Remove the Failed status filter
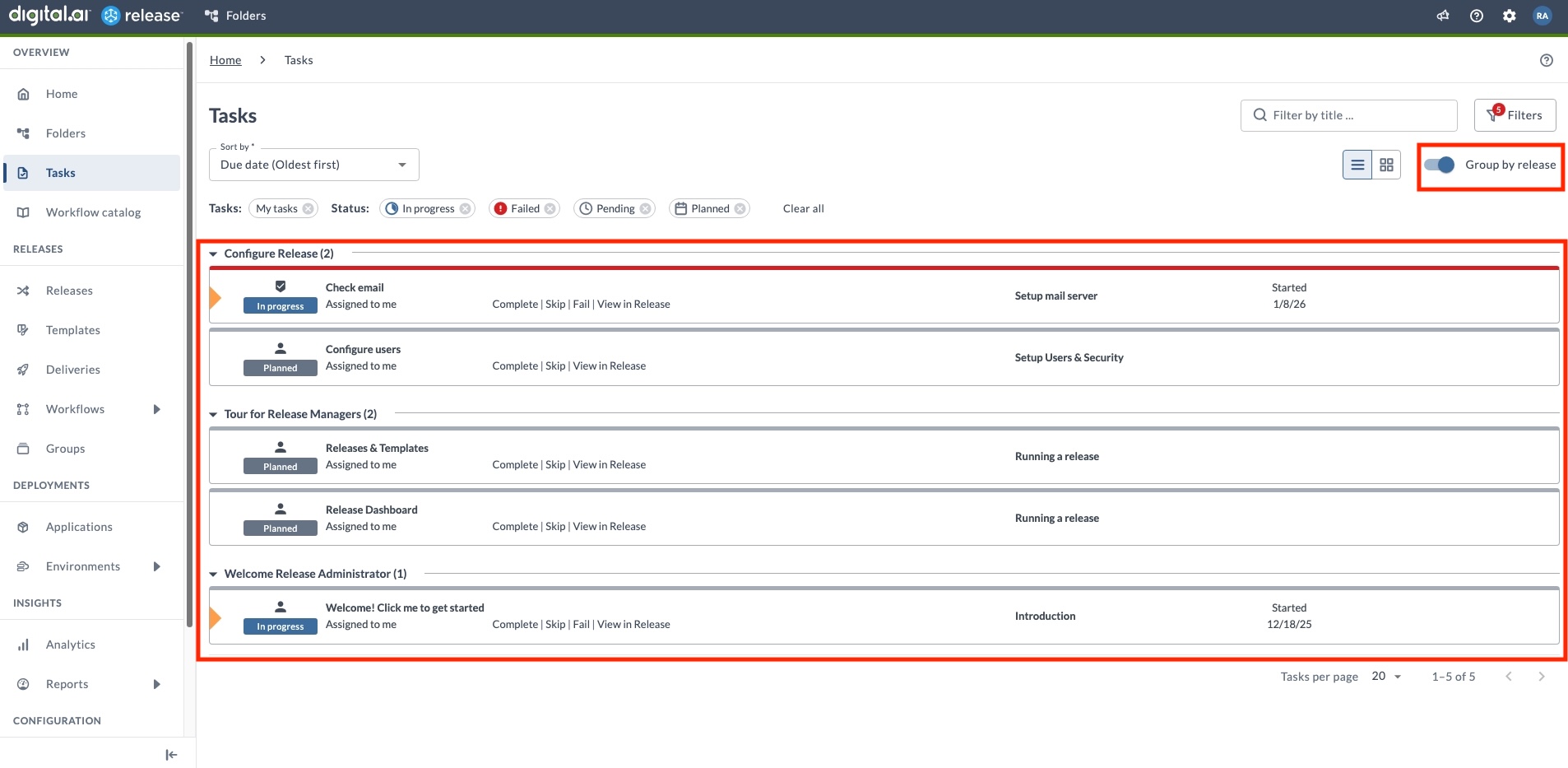This screenshot has height=768, width=1568. 550,208
